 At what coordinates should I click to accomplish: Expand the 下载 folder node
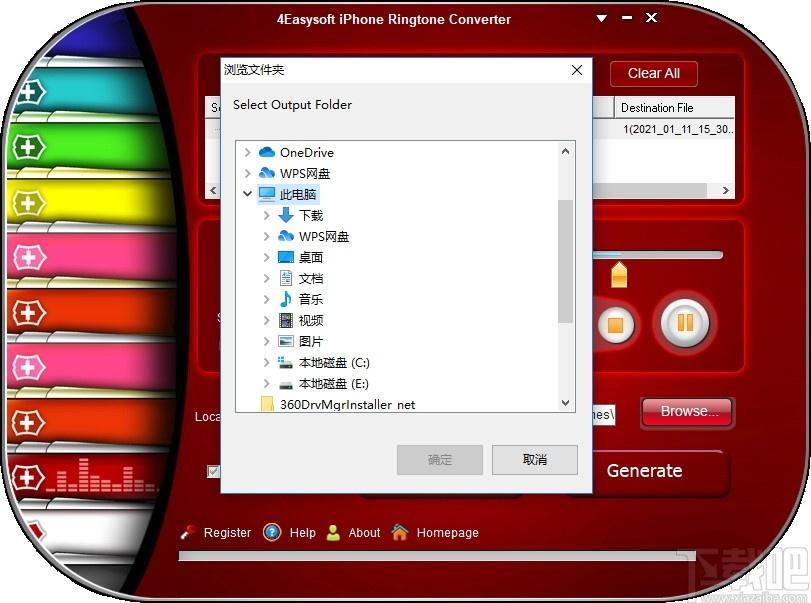pyautogui.click(x=266, y=215)
